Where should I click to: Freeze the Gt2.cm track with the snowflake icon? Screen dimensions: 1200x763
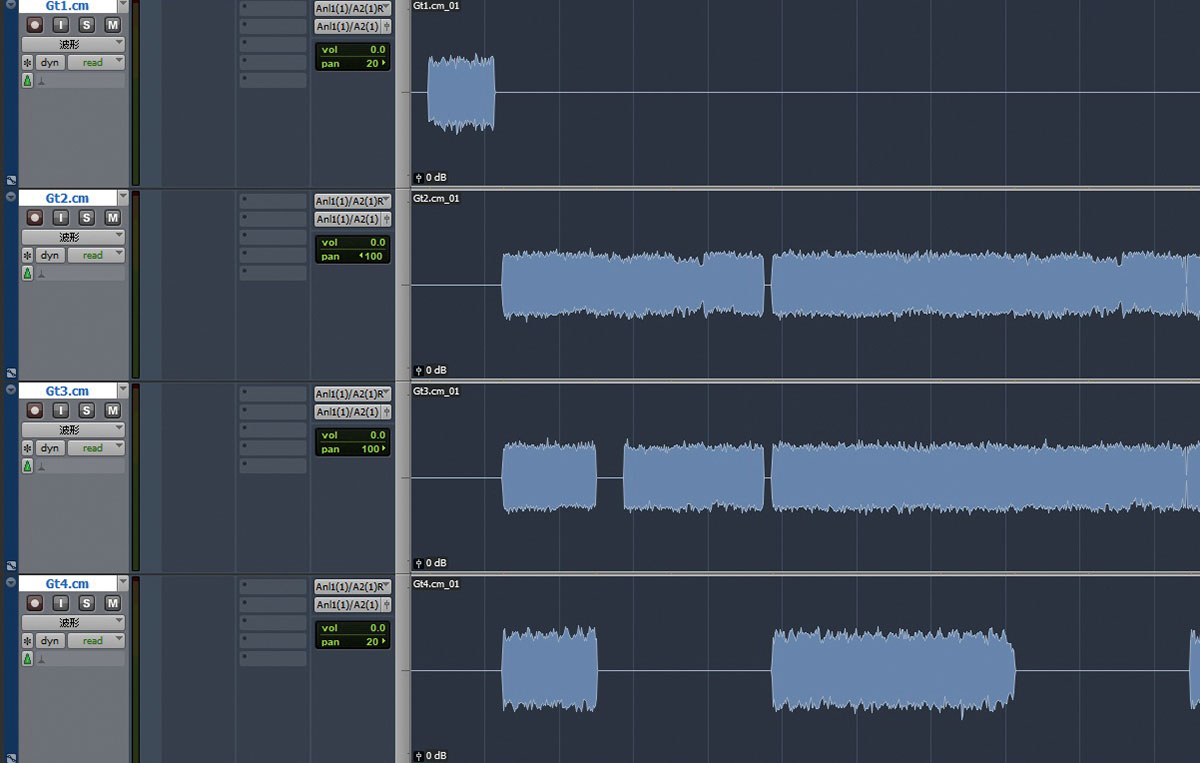28,255
